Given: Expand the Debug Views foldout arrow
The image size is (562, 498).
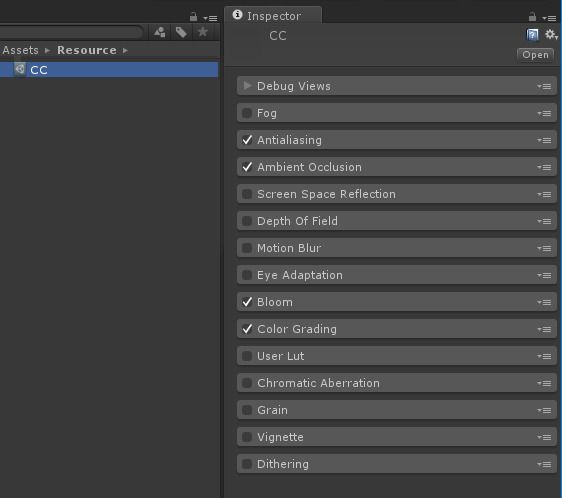Looking at the screenshot, I should [247, 86].
